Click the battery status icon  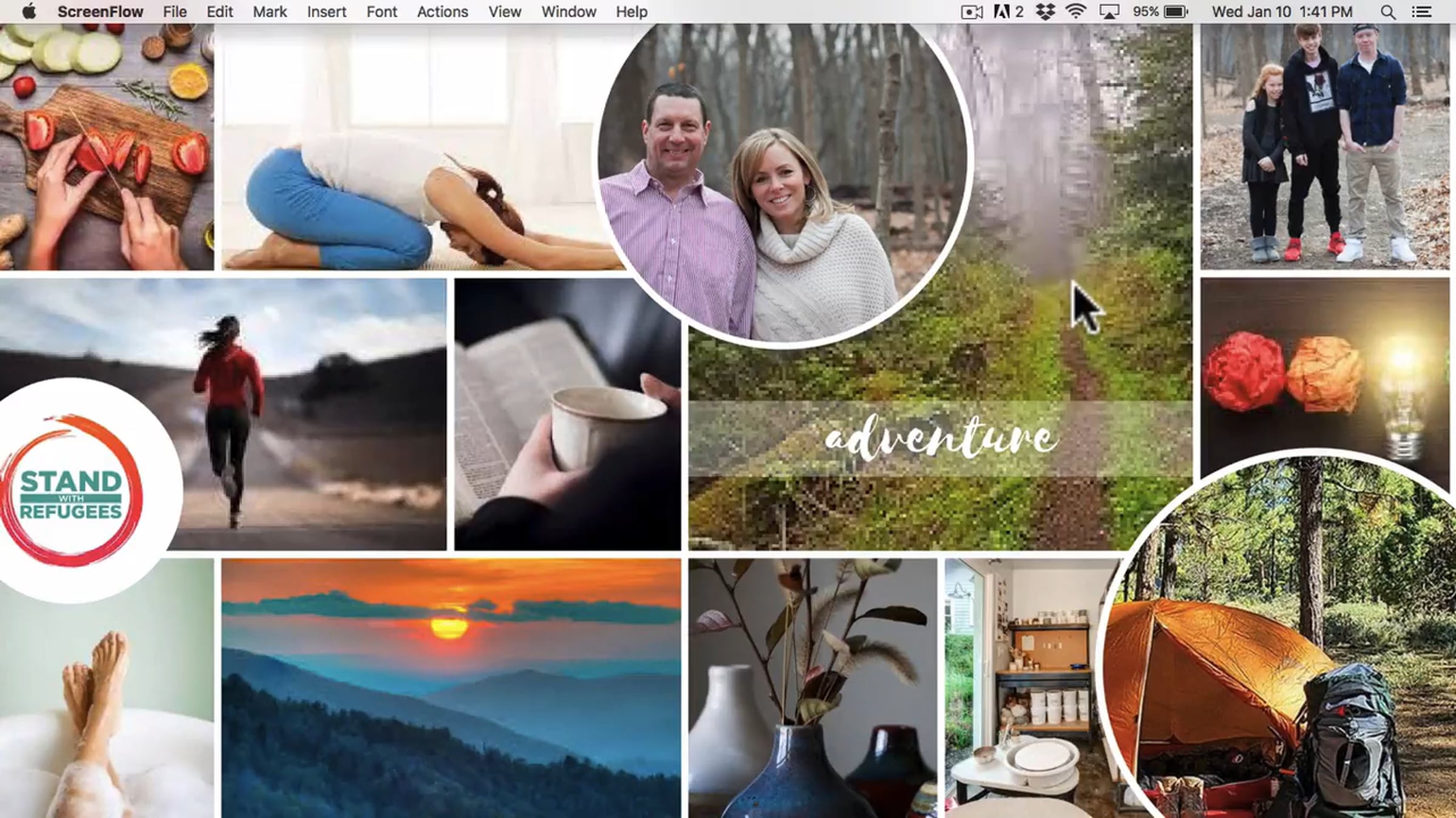coord(1175,12)
